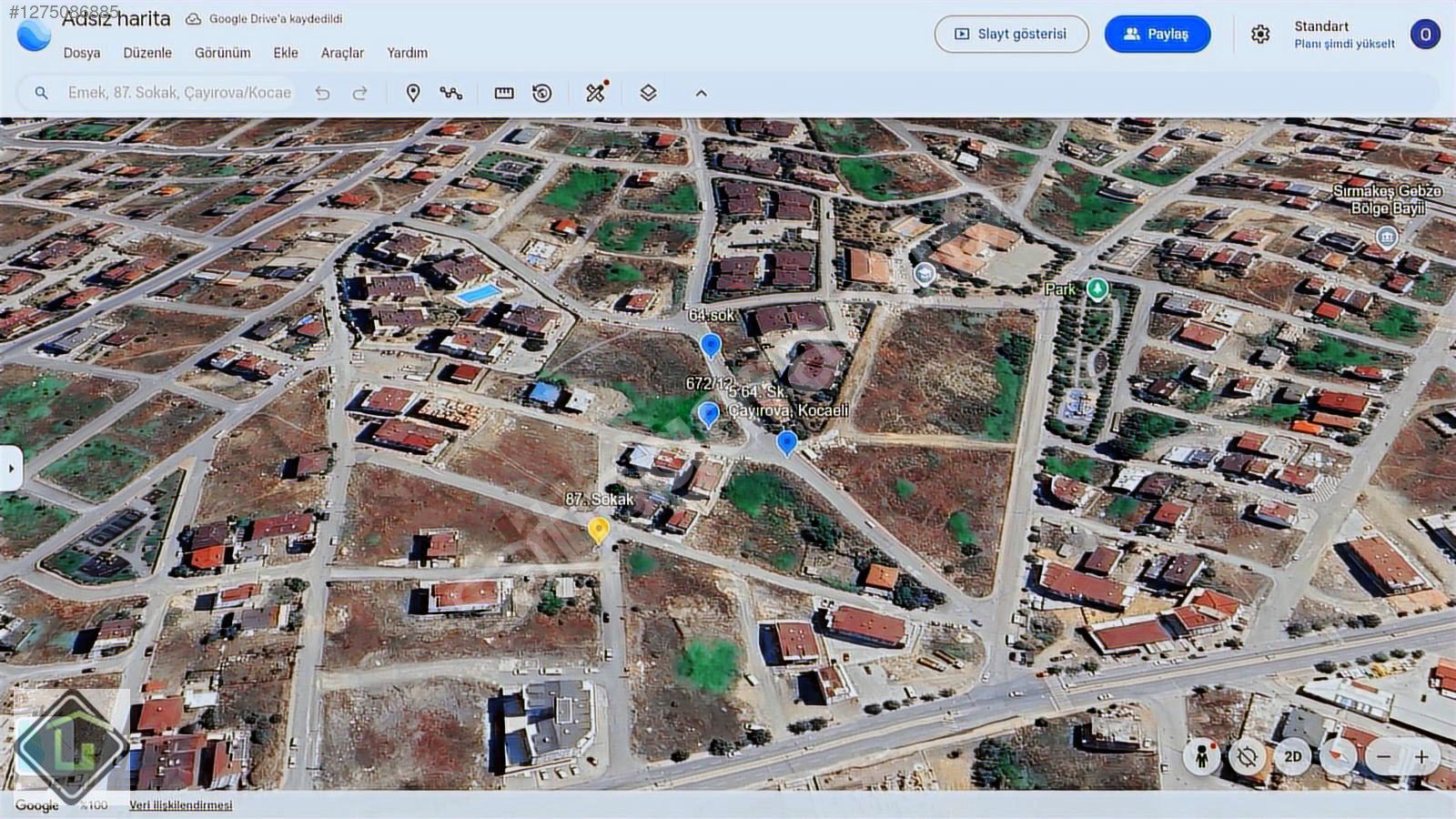Click the search field with Emek address

click(x=179, y=93)
